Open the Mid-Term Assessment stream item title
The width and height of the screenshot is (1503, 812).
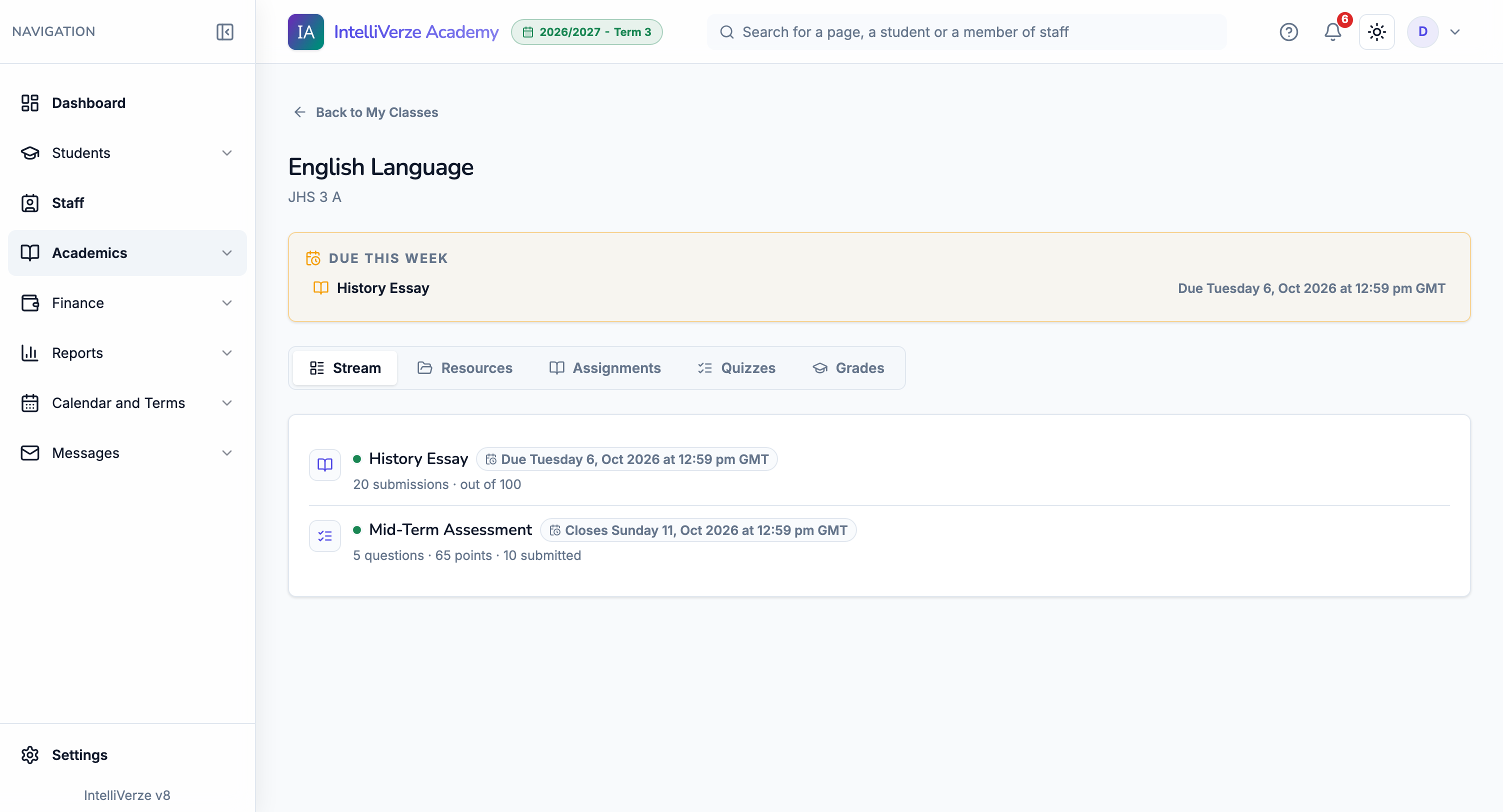[450, 529]
